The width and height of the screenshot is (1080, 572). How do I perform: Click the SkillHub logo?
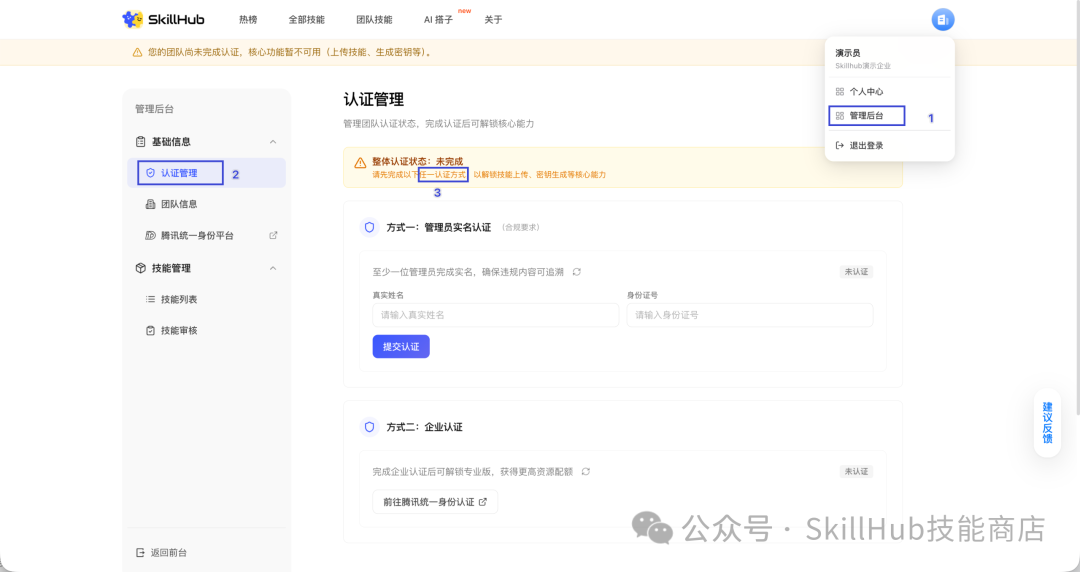163,19
